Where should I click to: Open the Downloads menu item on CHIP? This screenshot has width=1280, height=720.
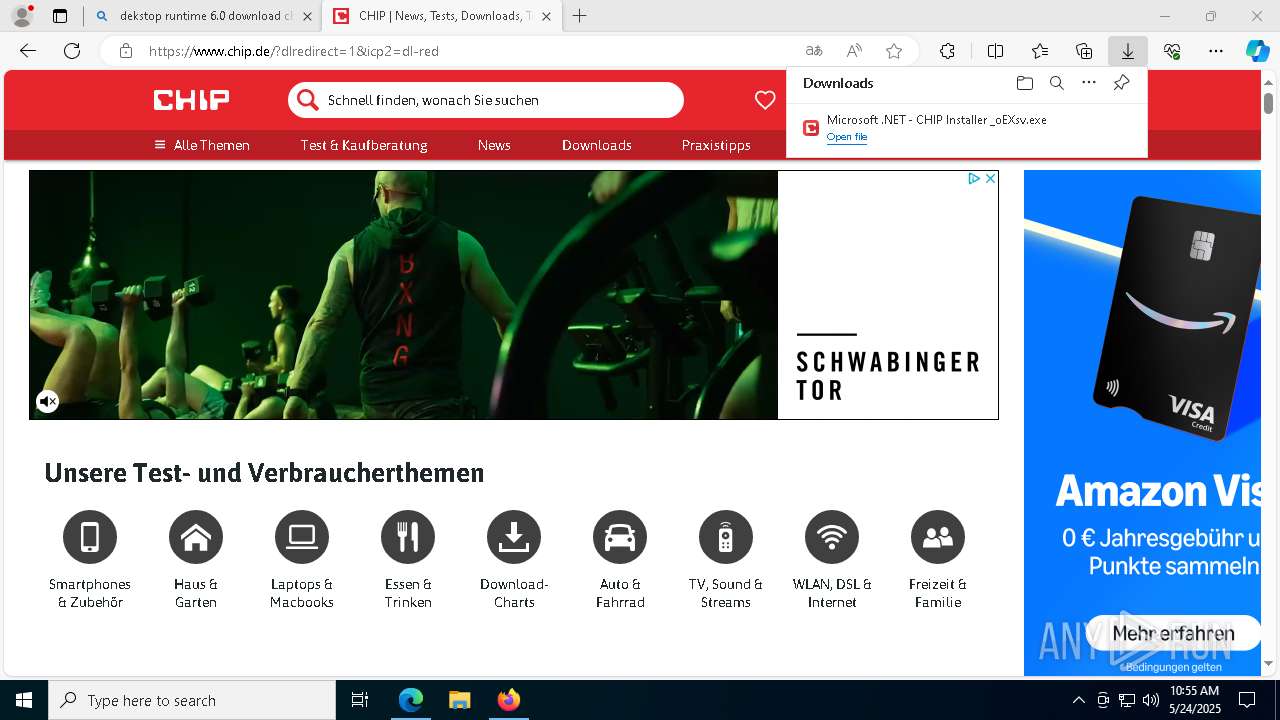597,145
